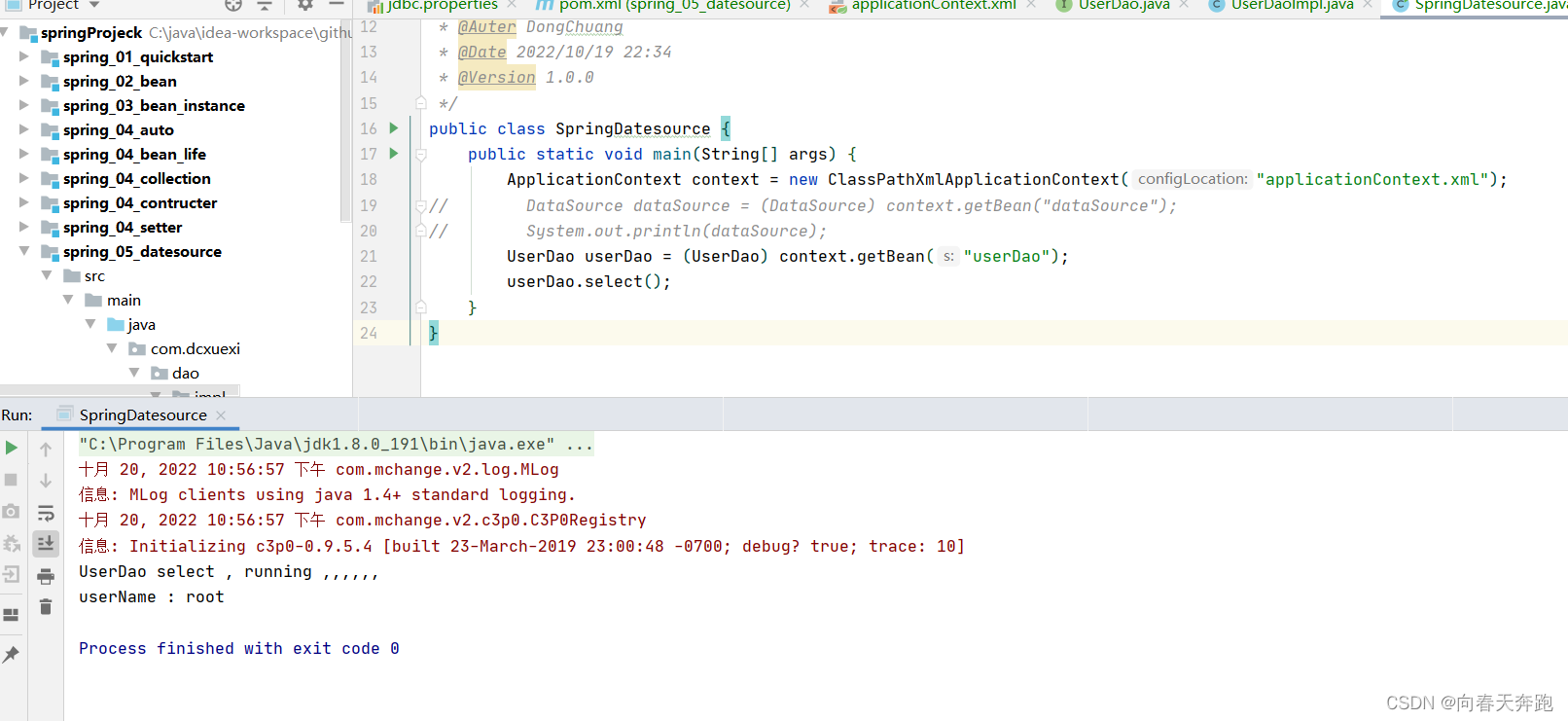The image size is (1568, 721).
Task: Close the jdbc.properties tab
Action: tap(512, 5)
